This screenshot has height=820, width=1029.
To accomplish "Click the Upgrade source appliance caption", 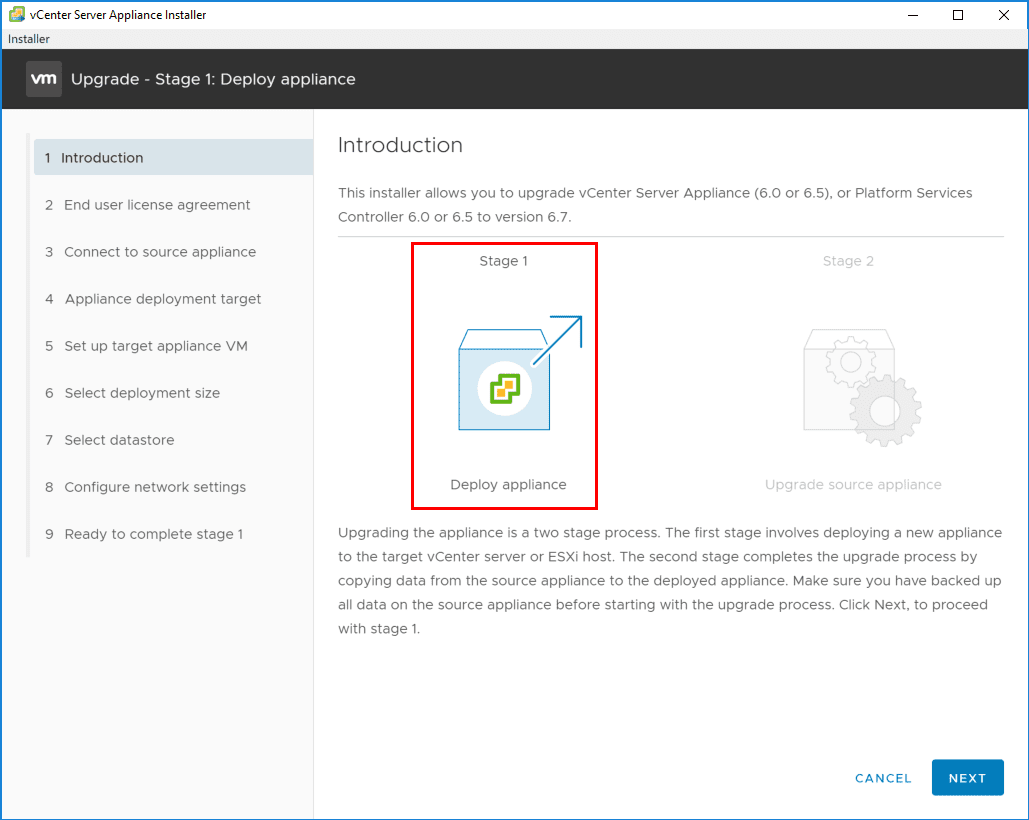I will 853,485.
